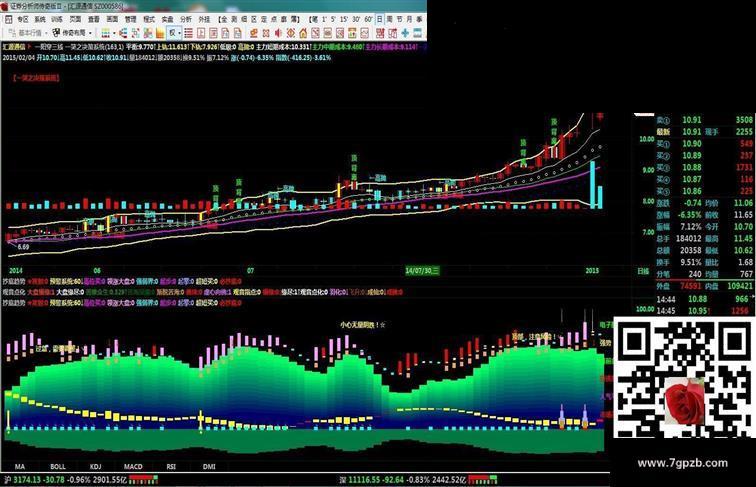
Task: Switch to 5' minute period
Action: pyautogui.click(x=333, y=19)
